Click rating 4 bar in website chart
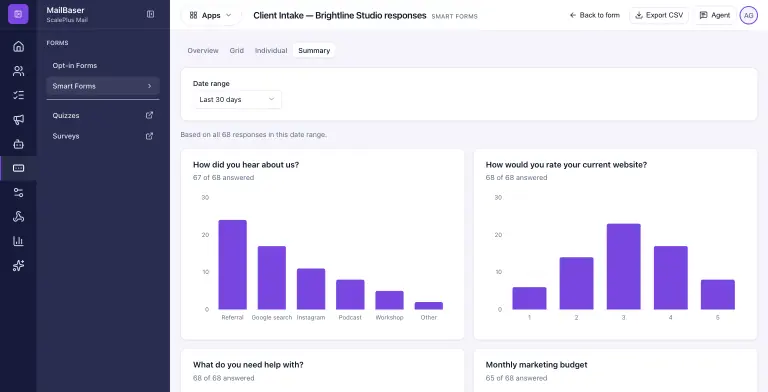The image size is (768, 392). point(671,277)
